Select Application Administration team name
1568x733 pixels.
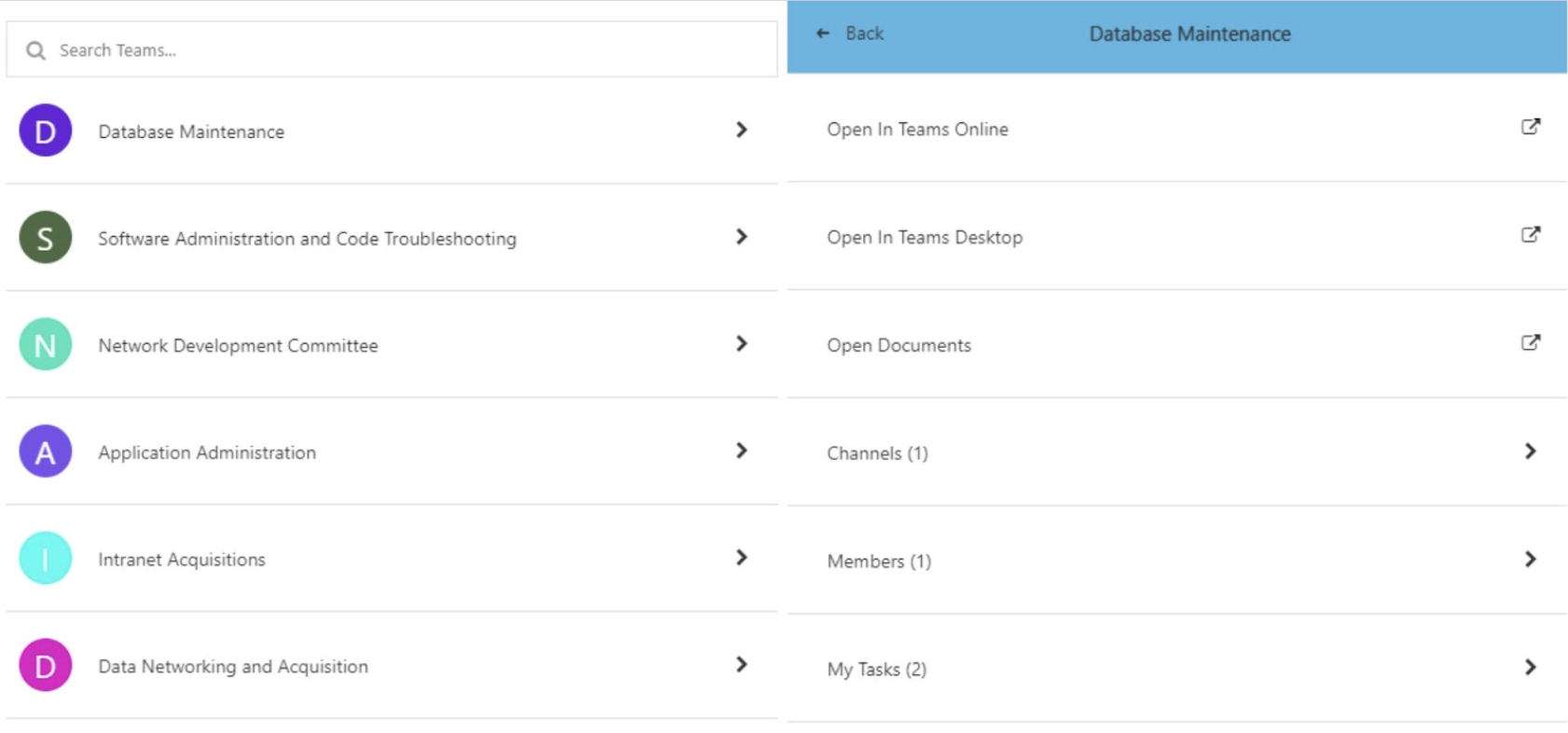[x=207, y=452]
